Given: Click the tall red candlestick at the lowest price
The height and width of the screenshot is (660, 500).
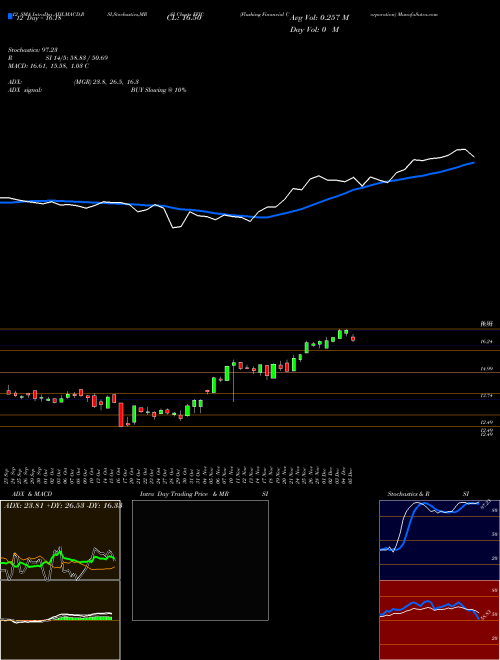Looking at the screenshot, I should point(121,415).
